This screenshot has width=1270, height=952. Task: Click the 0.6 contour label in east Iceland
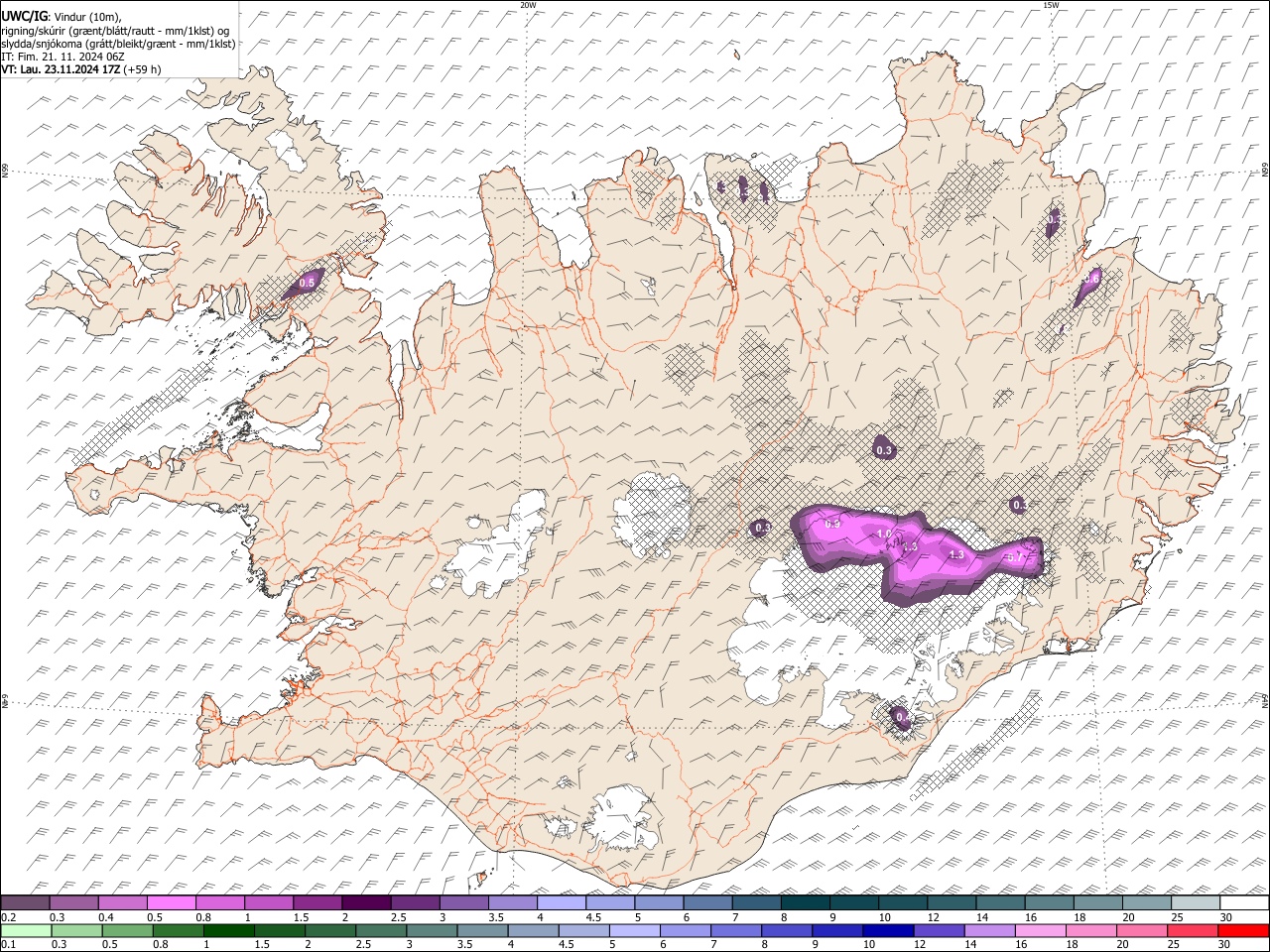[1091, 280]
